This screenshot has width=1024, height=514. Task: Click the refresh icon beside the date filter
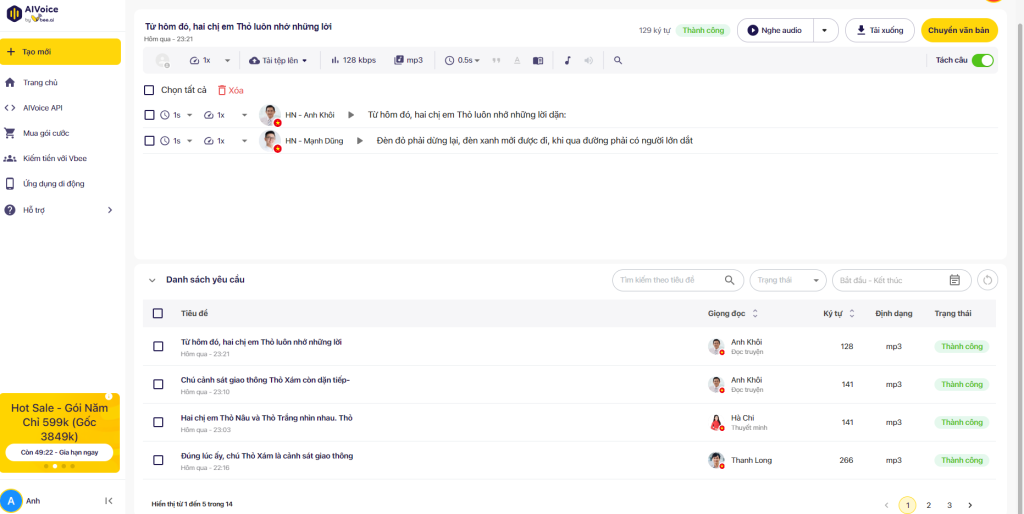[x=987, y=280]
